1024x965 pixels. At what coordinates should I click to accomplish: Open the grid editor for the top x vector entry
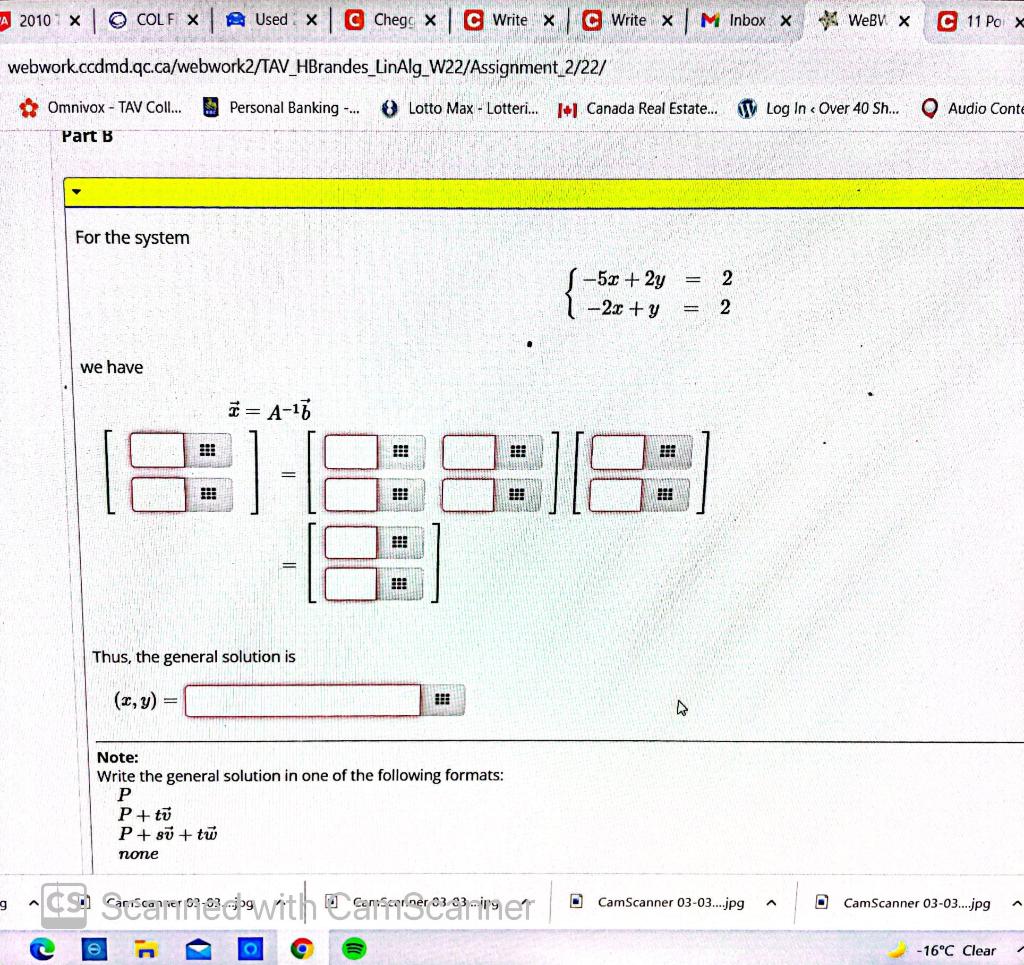[x=208, y=451]
